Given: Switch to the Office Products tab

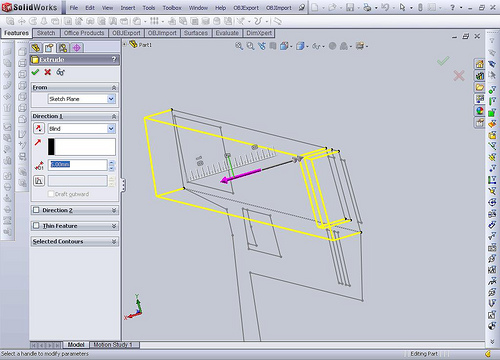Looking at the screenshot, I should 84,33.
